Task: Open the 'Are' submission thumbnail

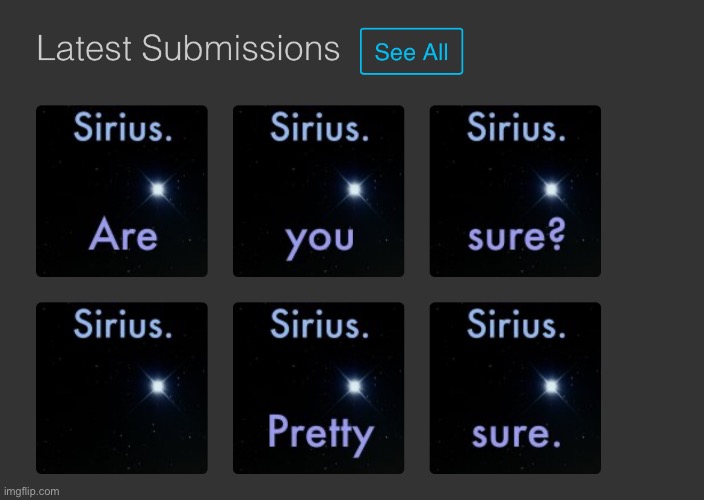Action: pyautogui.click(x=122, y=191)
